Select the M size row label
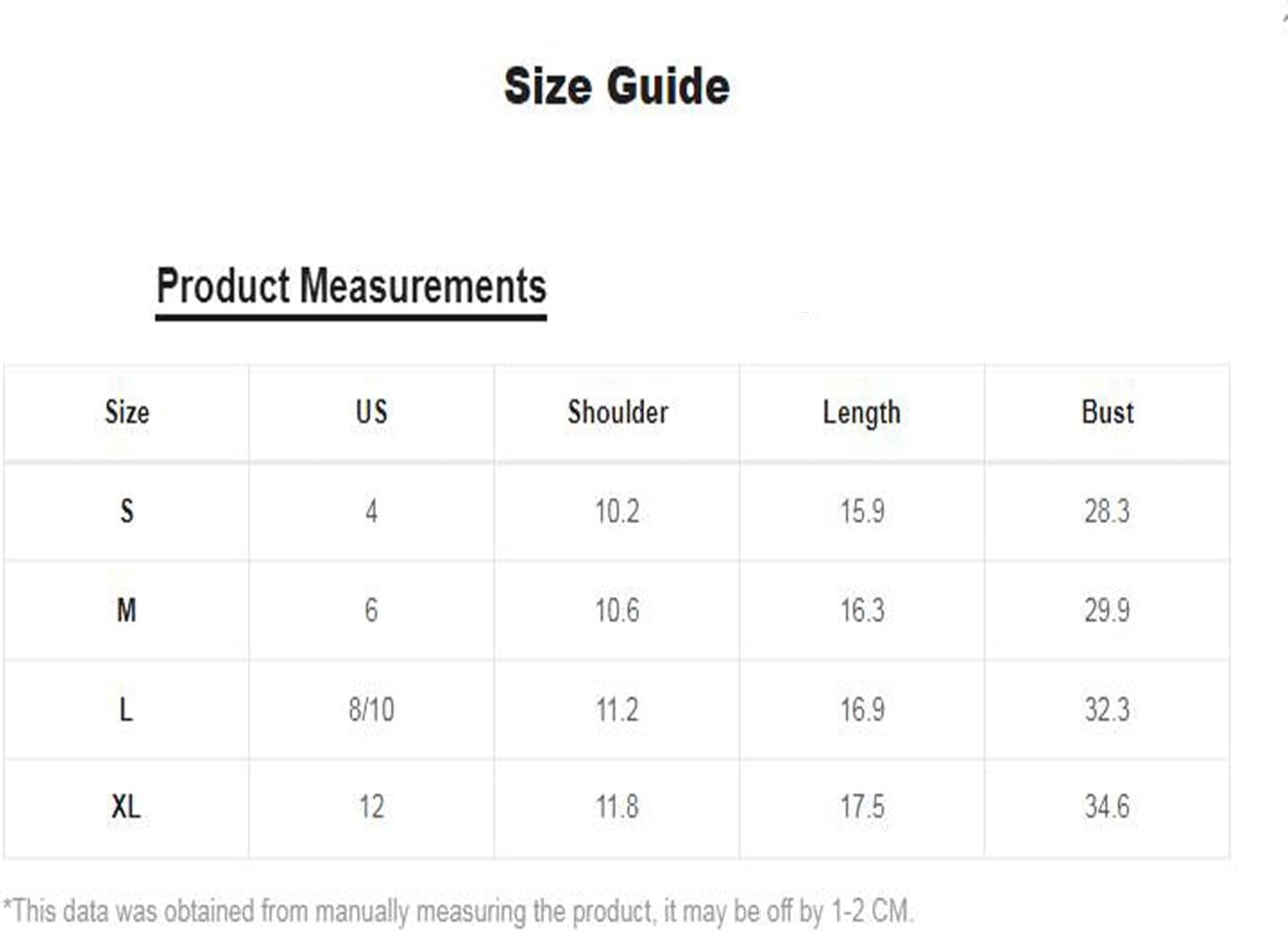The image size is (1288, 932). pyautogui.click(x=126, y=611)
